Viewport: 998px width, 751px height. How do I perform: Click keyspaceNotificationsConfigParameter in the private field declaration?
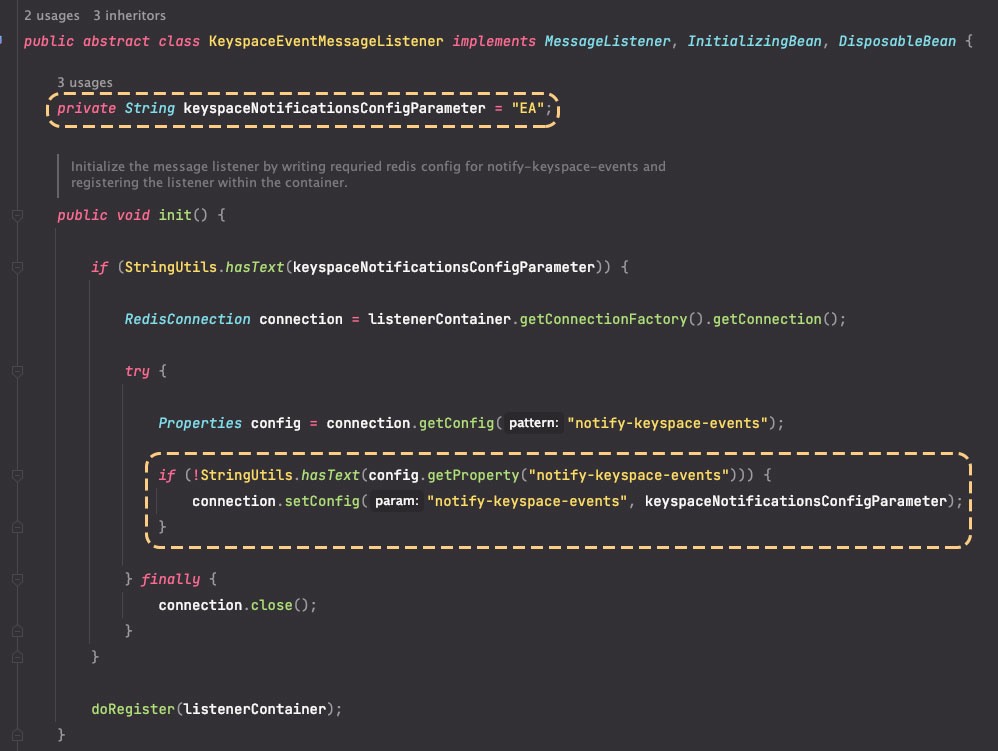pos(334,108)
